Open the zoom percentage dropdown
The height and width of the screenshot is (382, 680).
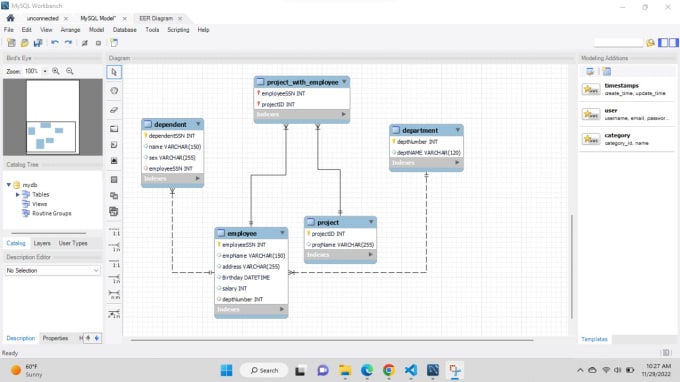tap(45, 71)
